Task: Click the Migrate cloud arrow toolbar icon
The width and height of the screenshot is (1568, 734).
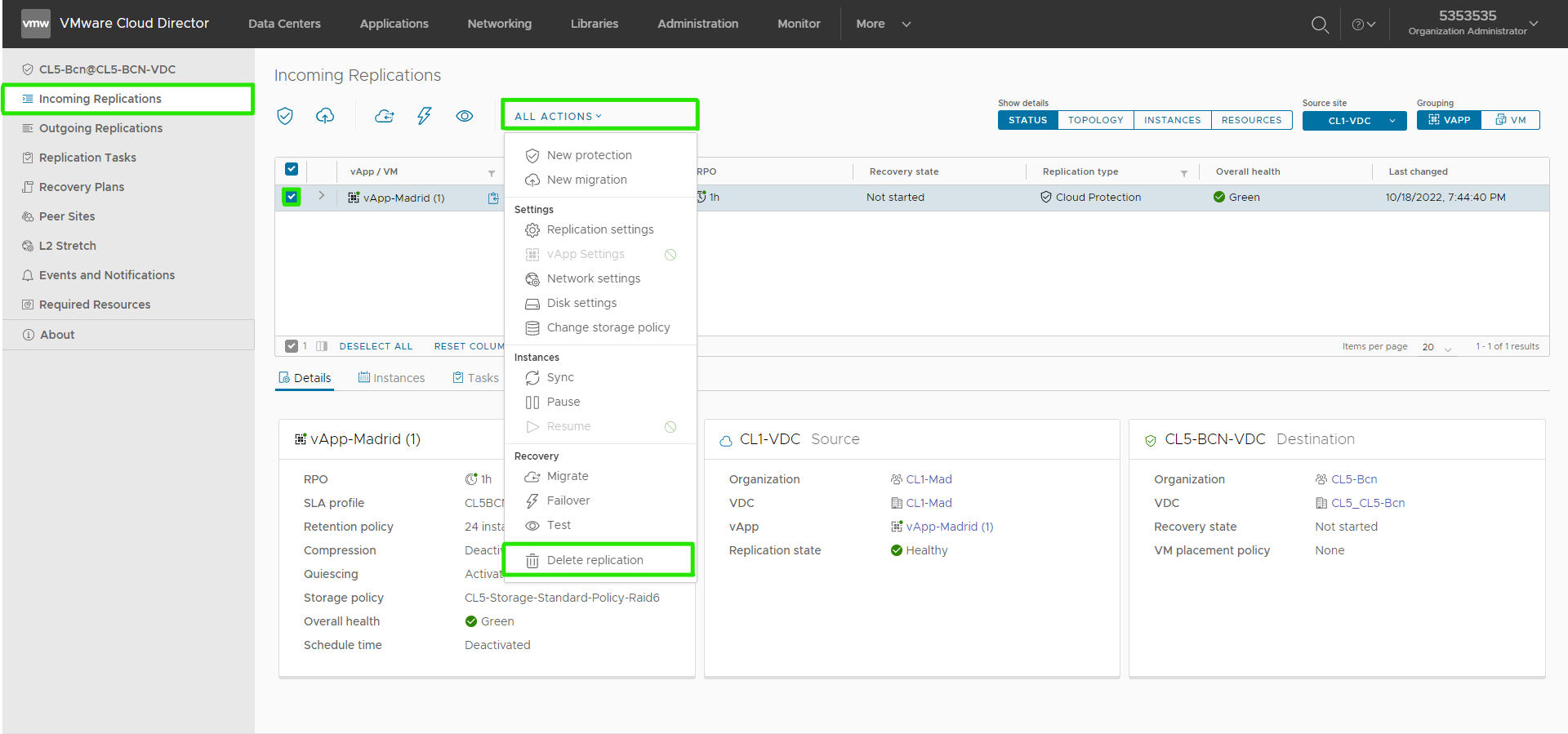Action: (385, 116)
